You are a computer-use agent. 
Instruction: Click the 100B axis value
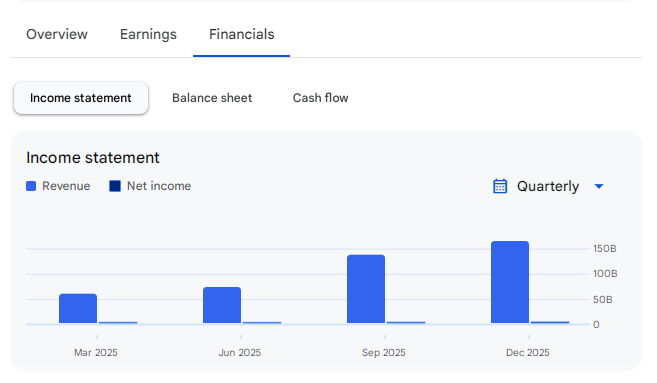tap(605, 274)
